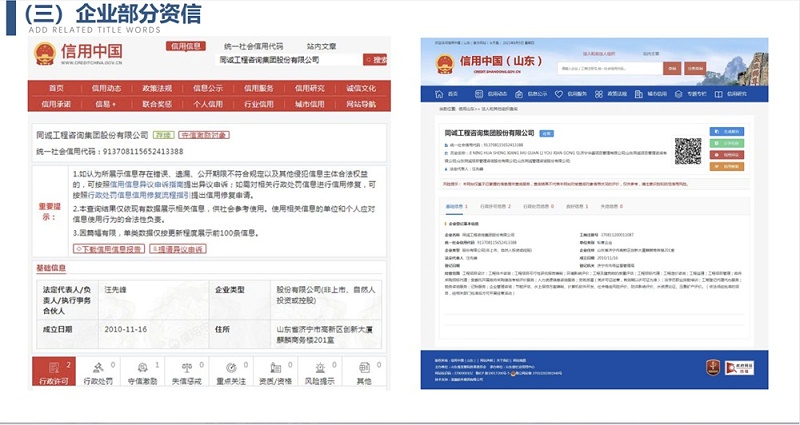800x425 pixels.
Task: Click 提请异议申诉 button
Action: (178, 249)
